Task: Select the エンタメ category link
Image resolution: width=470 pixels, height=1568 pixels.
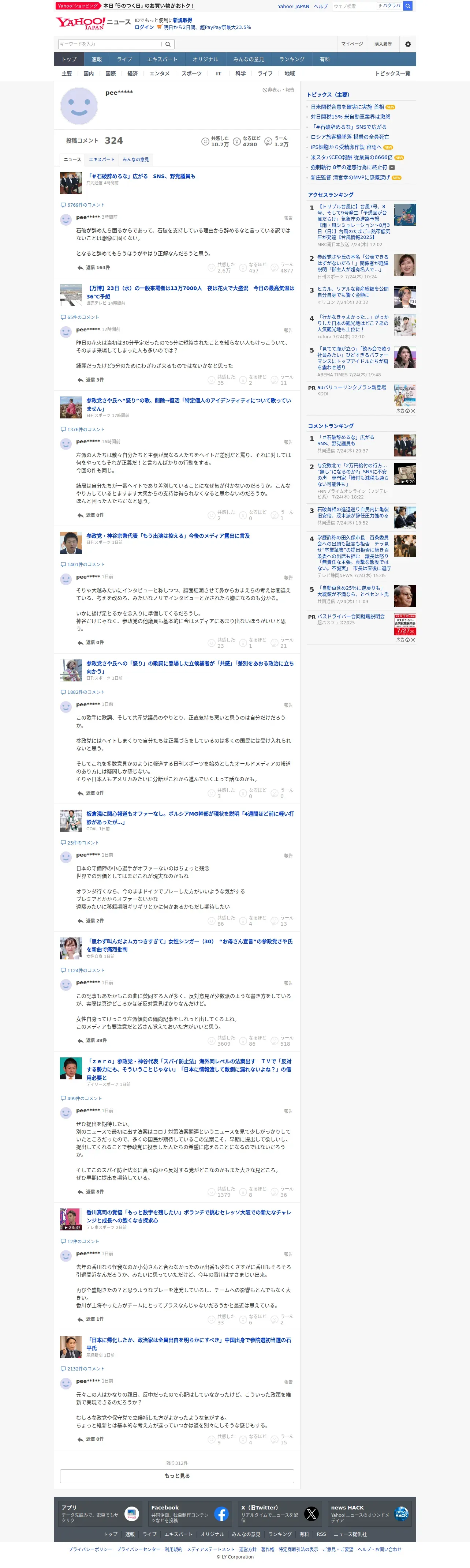Action: coord(160,74)
